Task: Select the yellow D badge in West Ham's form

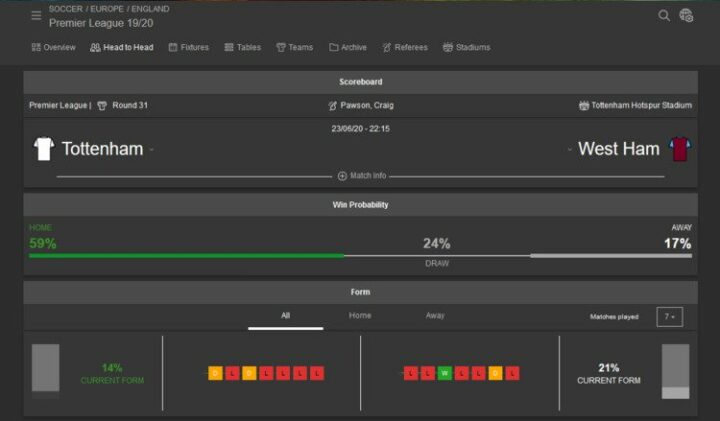Action: pos(495,373)
